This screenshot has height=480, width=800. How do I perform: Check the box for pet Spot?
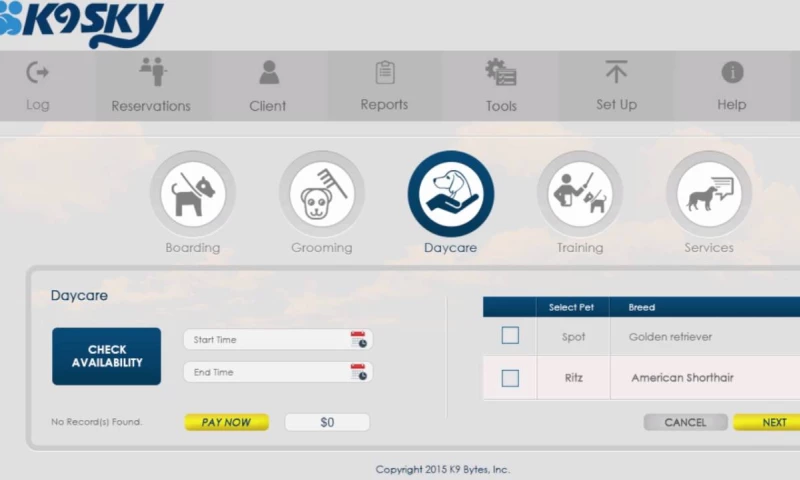(x=510, y=336)
